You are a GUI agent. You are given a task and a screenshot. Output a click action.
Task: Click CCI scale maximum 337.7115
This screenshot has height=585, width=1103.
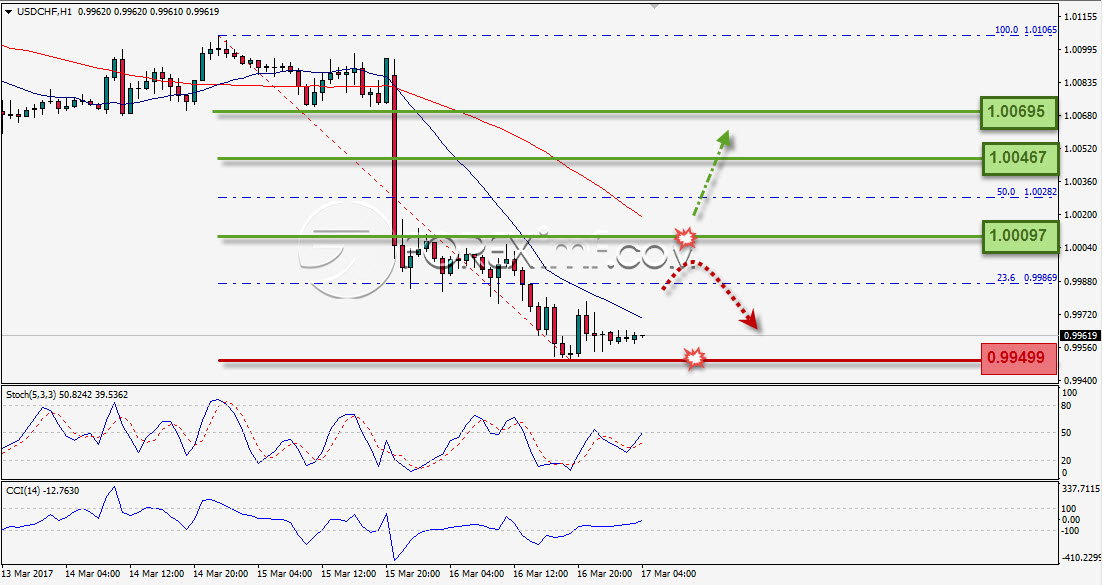tap(1082, 488)
